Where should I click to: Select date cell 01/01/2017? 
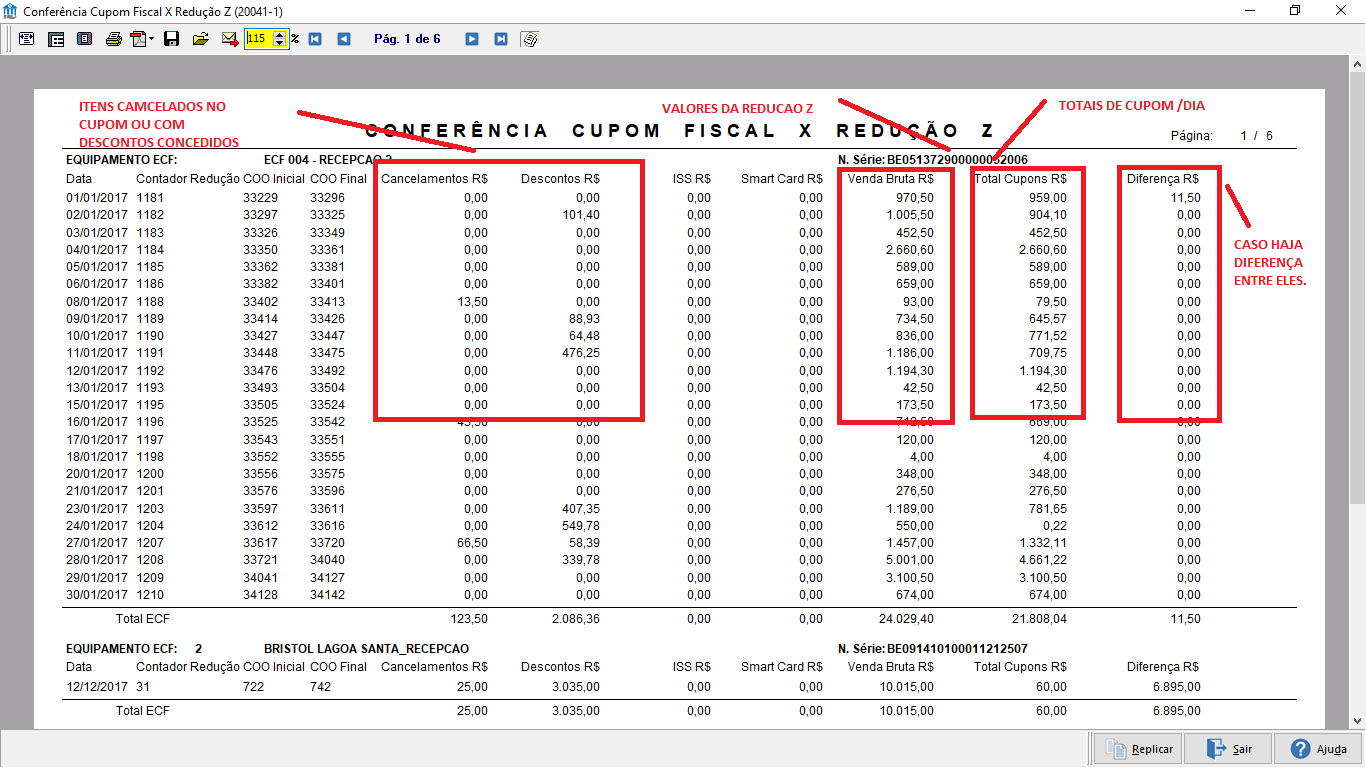[x=97, y=197]
